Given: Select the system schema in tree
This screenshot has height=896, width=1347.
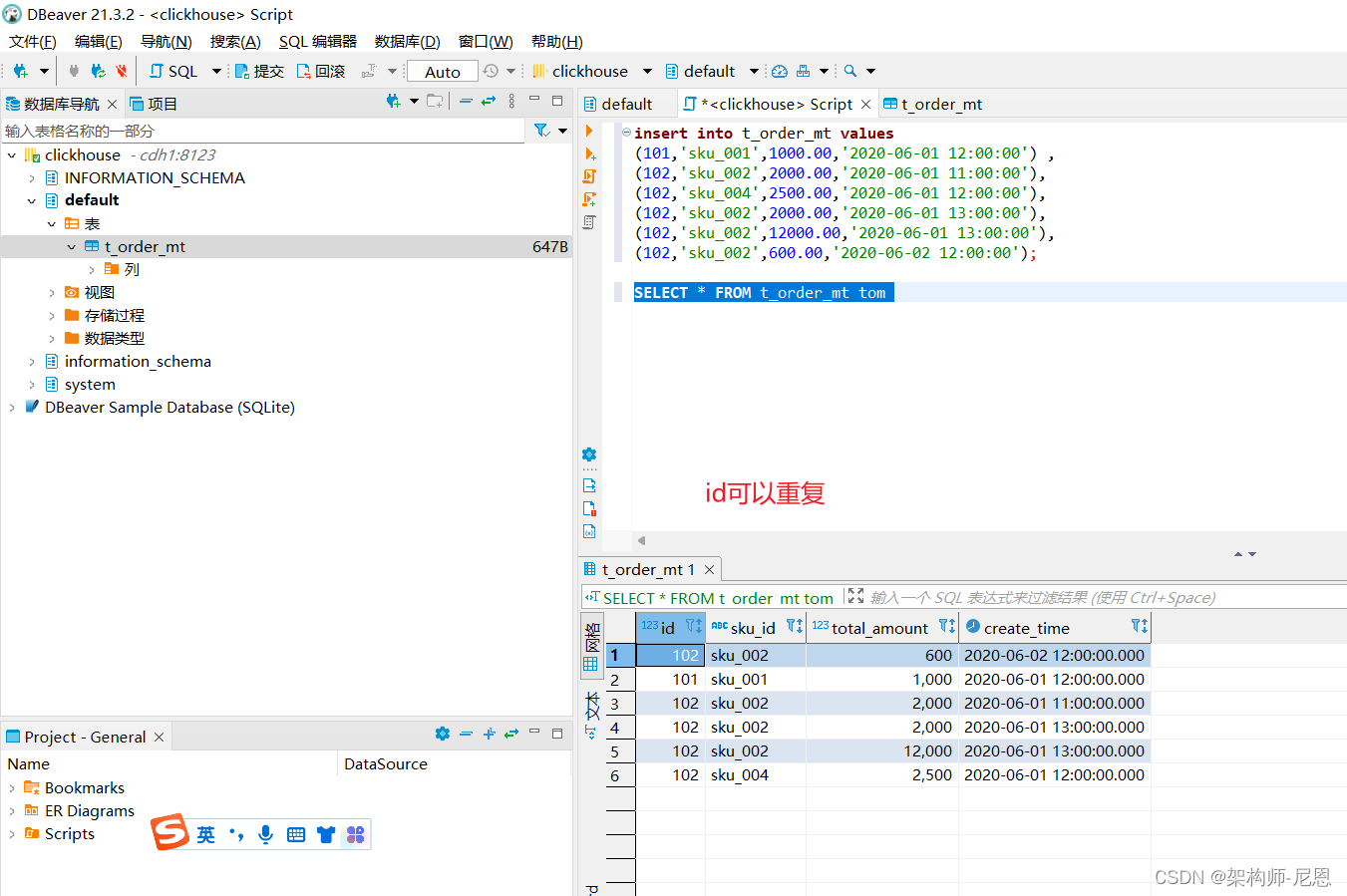Looking at the screenshot, I should tap(90, 385).
